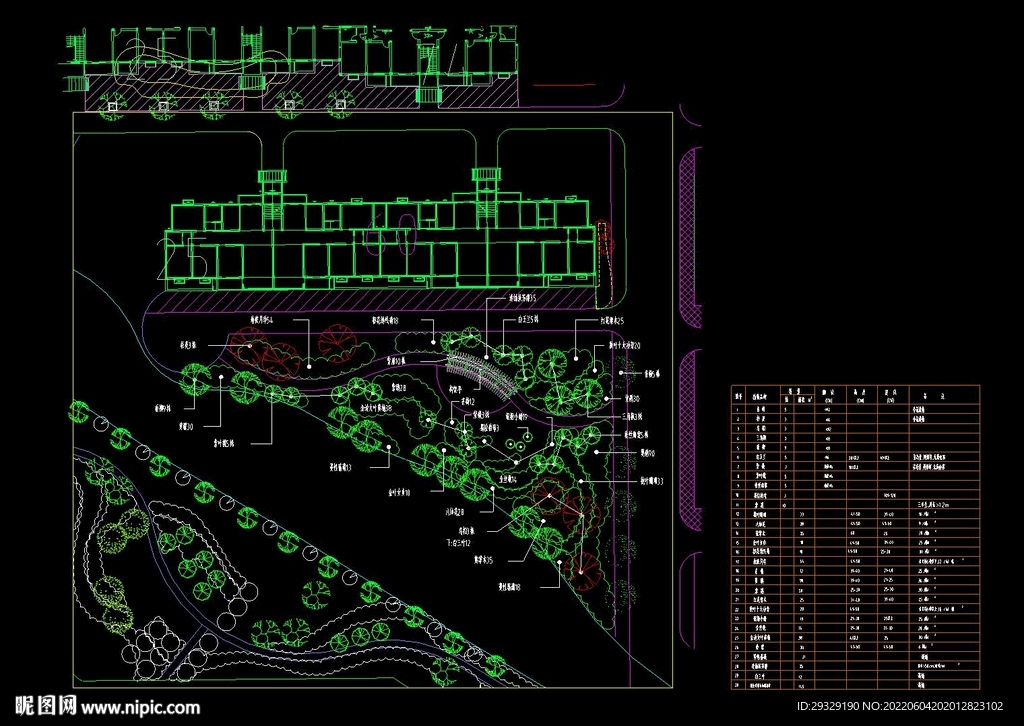Select the three small circles in garden center
1024x726 pixels.
(x=519, y=440)
